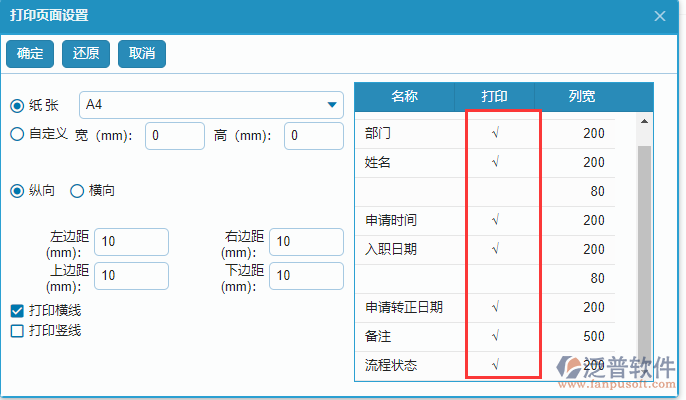Click the 名称 column header
This screenshot has height=400, width=686.
coord(404,96)
